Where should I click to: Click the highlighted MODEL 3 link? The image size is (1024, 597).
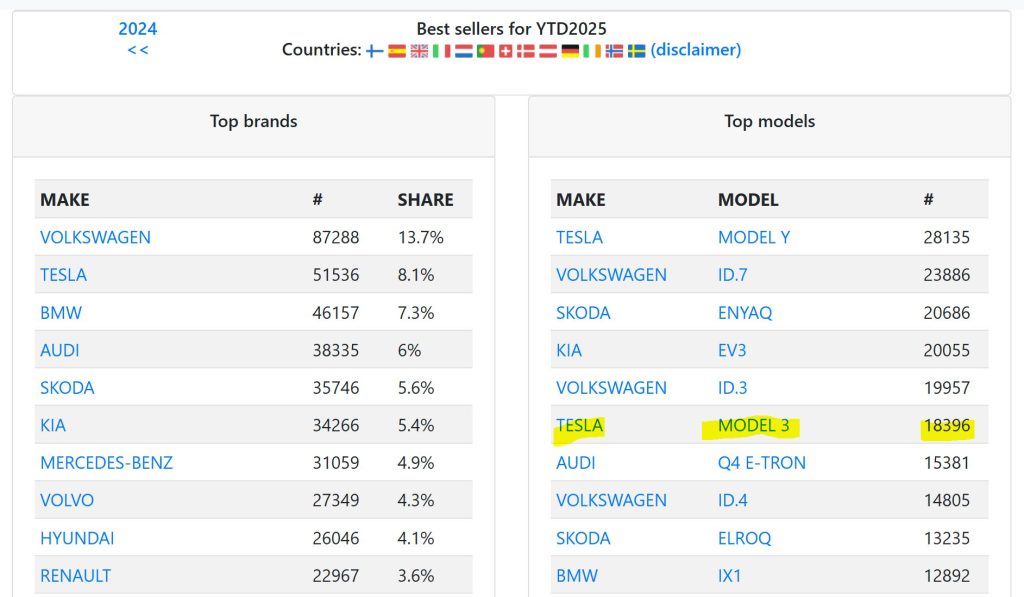[753, 426]
